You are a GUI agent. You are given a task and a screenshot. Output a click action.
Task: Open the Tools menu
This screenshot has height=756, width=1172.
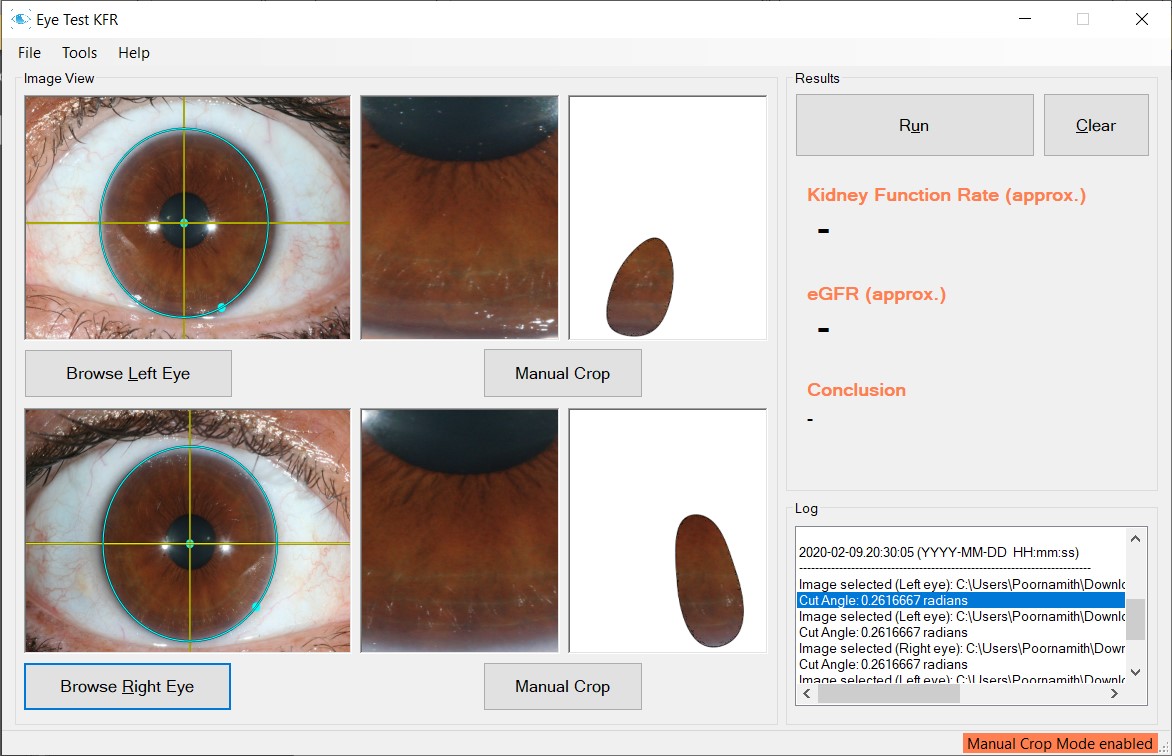click(79, 52)
